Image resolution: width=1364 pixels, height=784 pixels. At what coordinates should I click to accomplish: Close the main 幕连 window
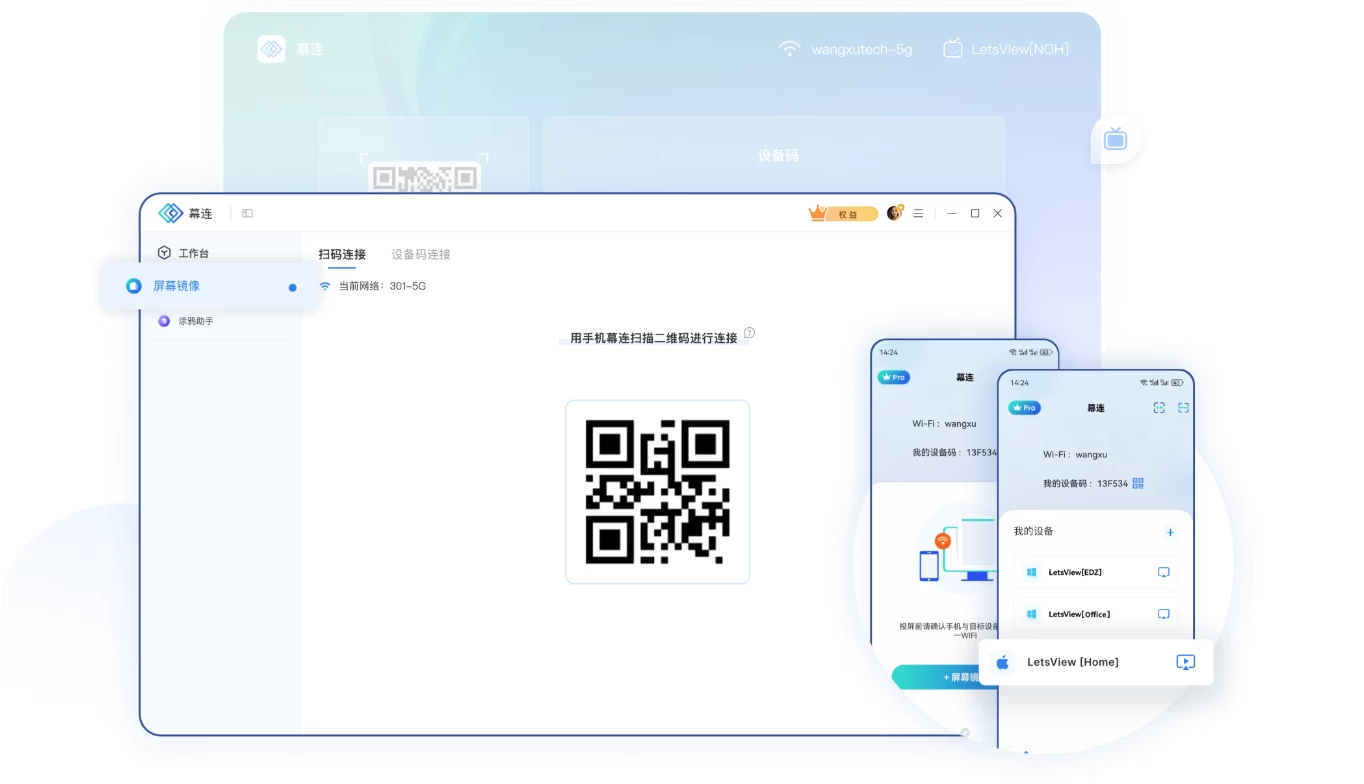(998, 213)
